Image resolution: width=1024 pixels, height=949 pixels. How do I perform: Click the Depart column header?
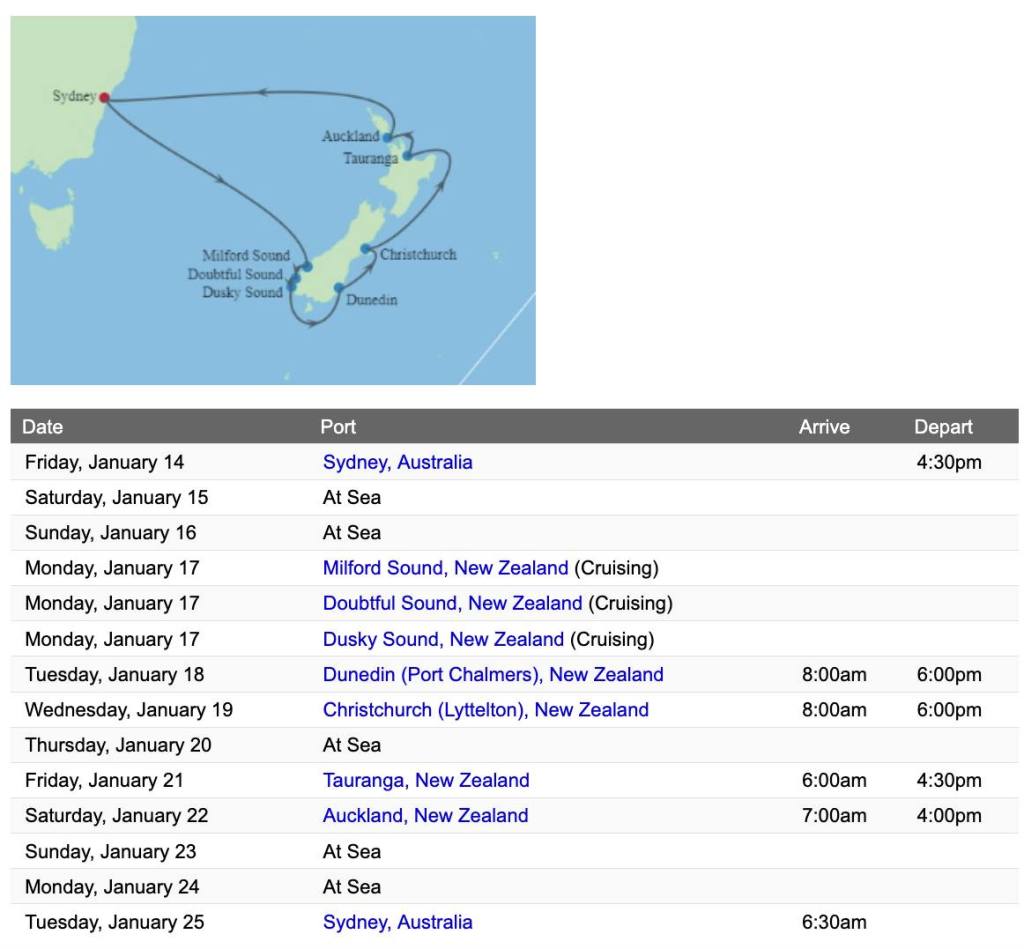(x=943, y=427)
